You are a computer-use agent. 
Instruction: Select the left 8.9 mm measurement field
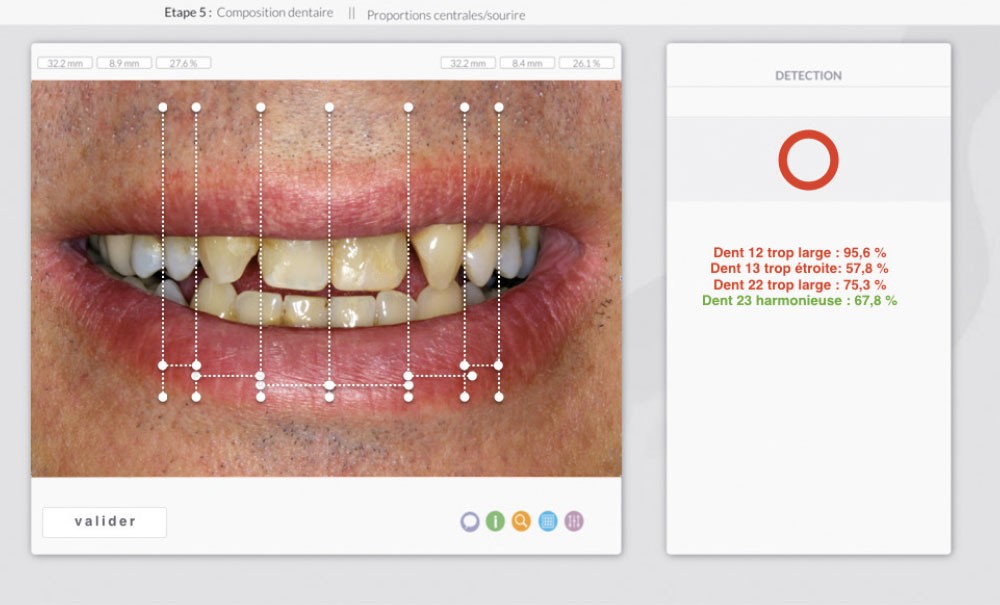[x=124, y=63]
